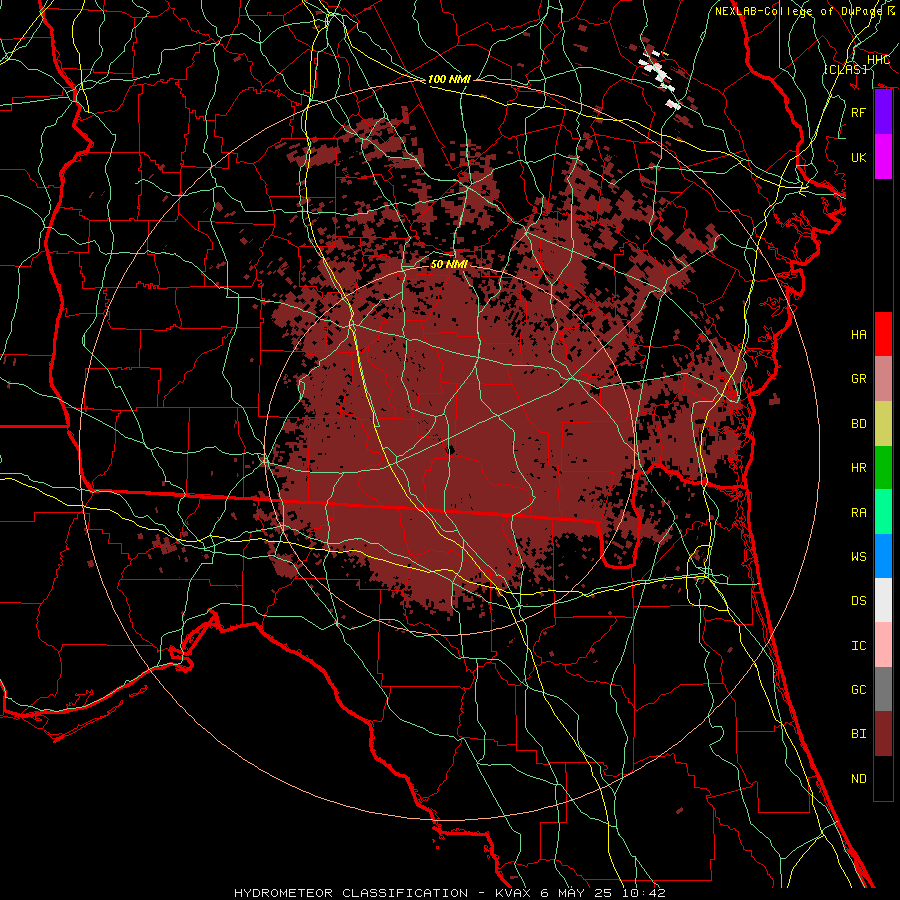This screenshot has height=900, width=900.
Task: Click the 'BD' legend label
Action: point(859,424)
